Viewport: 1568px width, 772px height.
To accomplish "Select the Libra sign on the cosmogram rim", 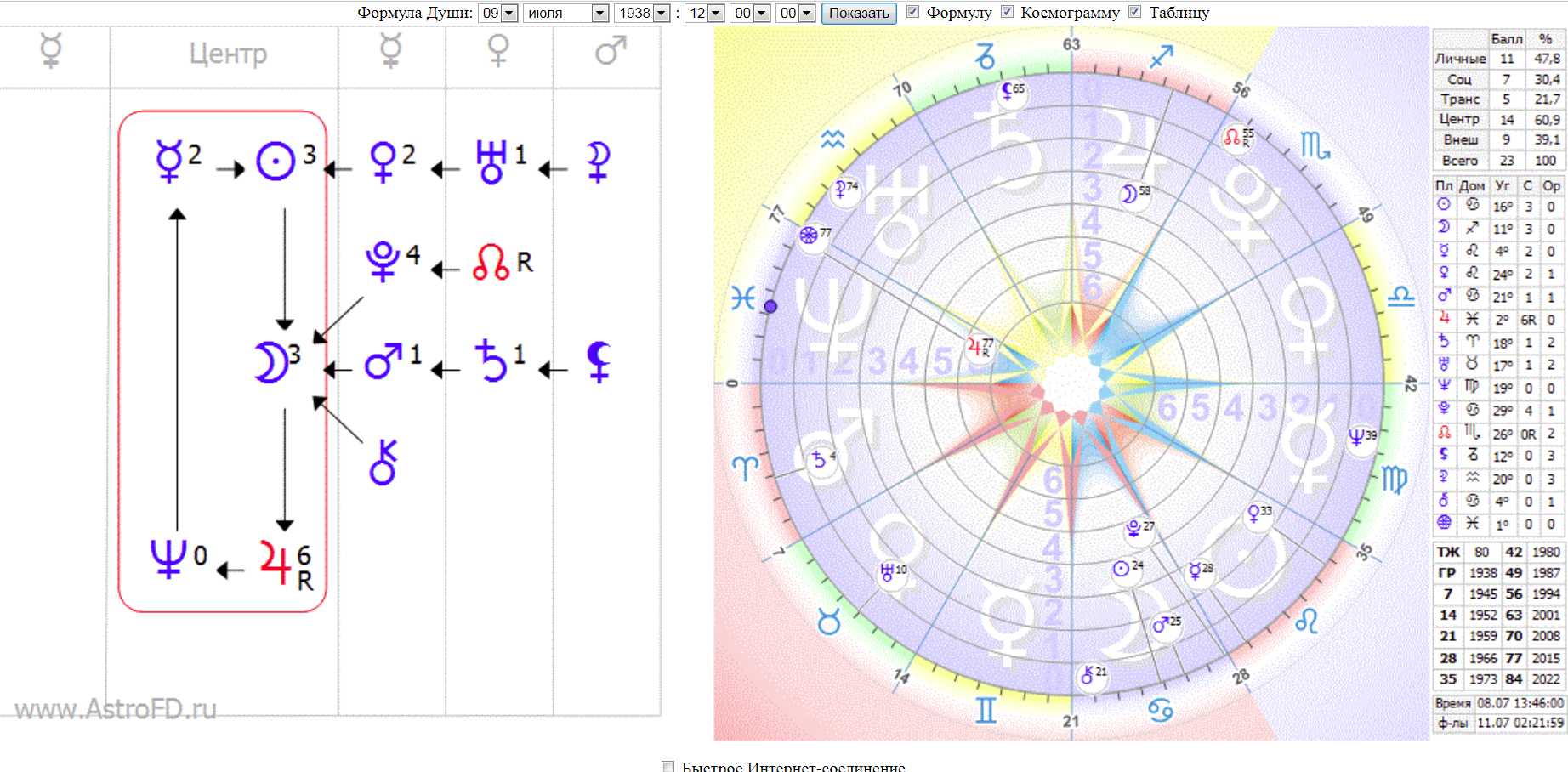I will click(1401, 296).
